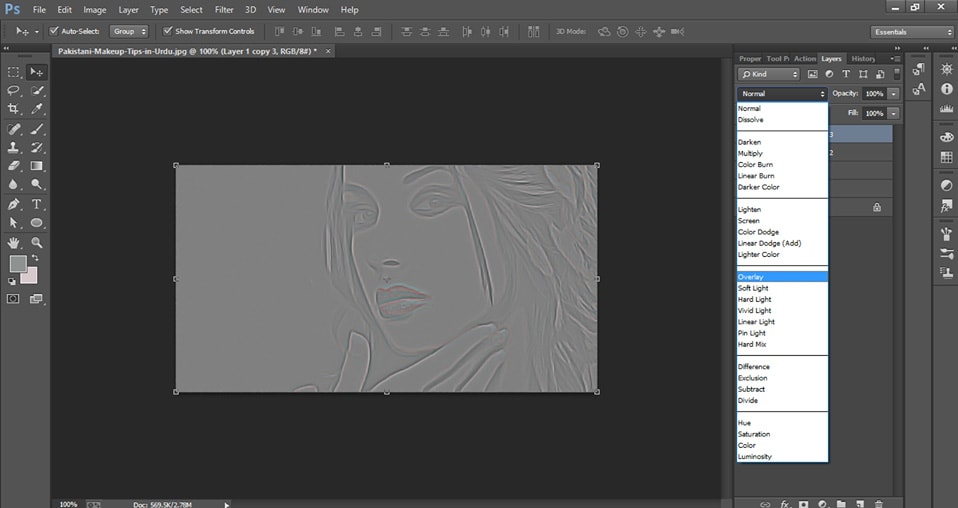
Task: Click the Hand tool
Action: [x=14, y=242]
